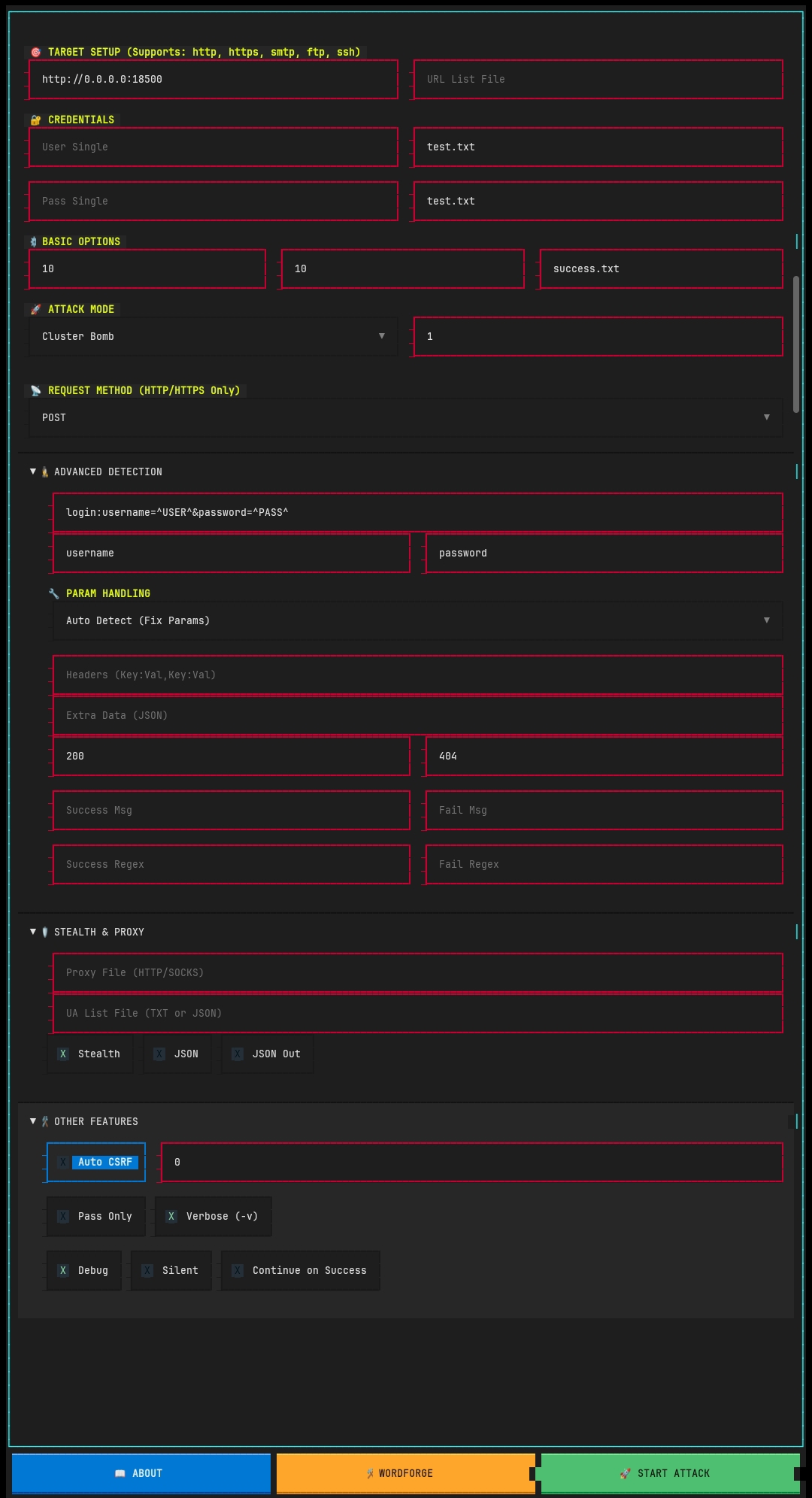Viewport: 812px width, 1498px height.
Task: Open the Cluster Bomb attack mode dropdown
Action: pos(214,336)
